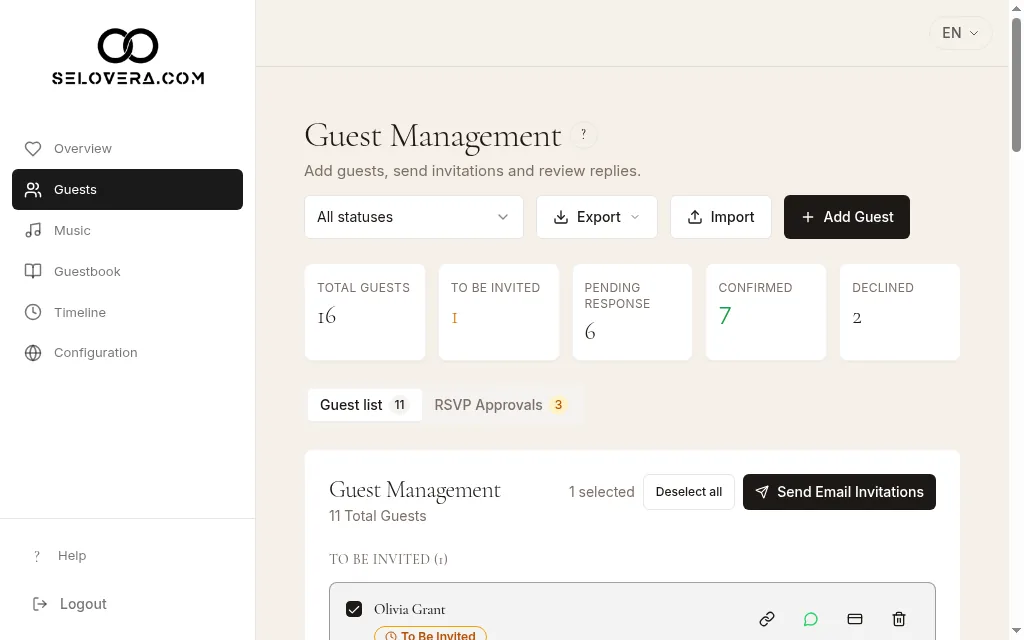Viewport: 1024px width, 640px height.
Task: Switch to the Guest list tab
Action: click(x=364, y=405)
